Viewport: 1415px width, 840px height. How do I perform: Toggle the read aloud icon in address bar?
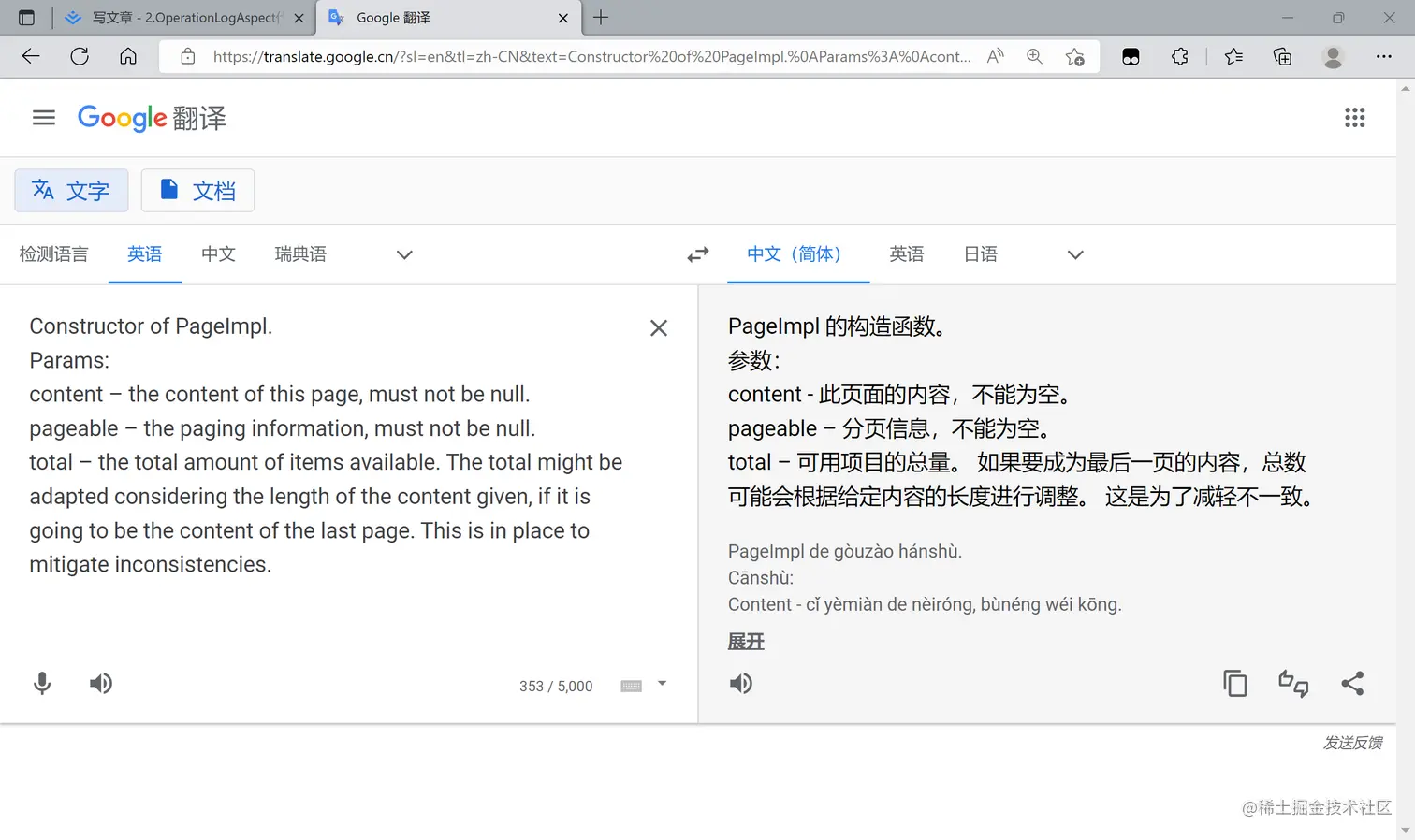(996, 56)
